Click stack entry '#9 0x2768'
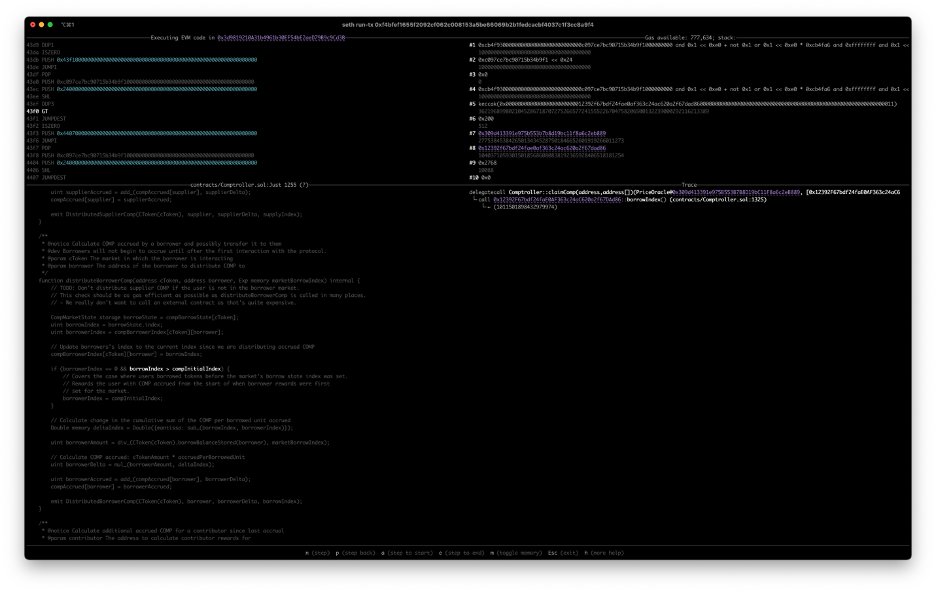Viewport: 936px width, 592px height. [x=482, y=163]
